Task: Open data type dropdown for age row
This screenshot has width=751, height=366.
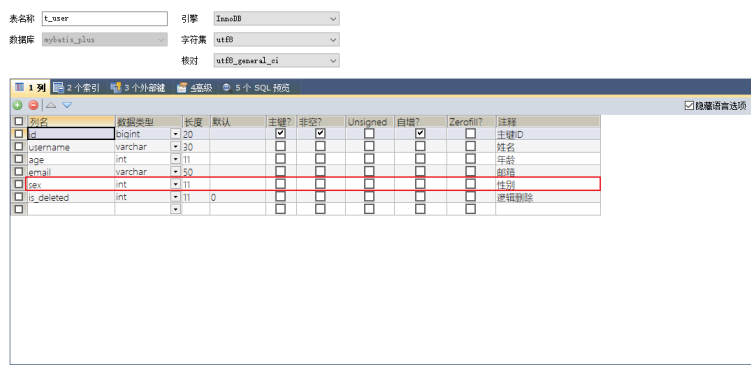Action: point(175,159)
